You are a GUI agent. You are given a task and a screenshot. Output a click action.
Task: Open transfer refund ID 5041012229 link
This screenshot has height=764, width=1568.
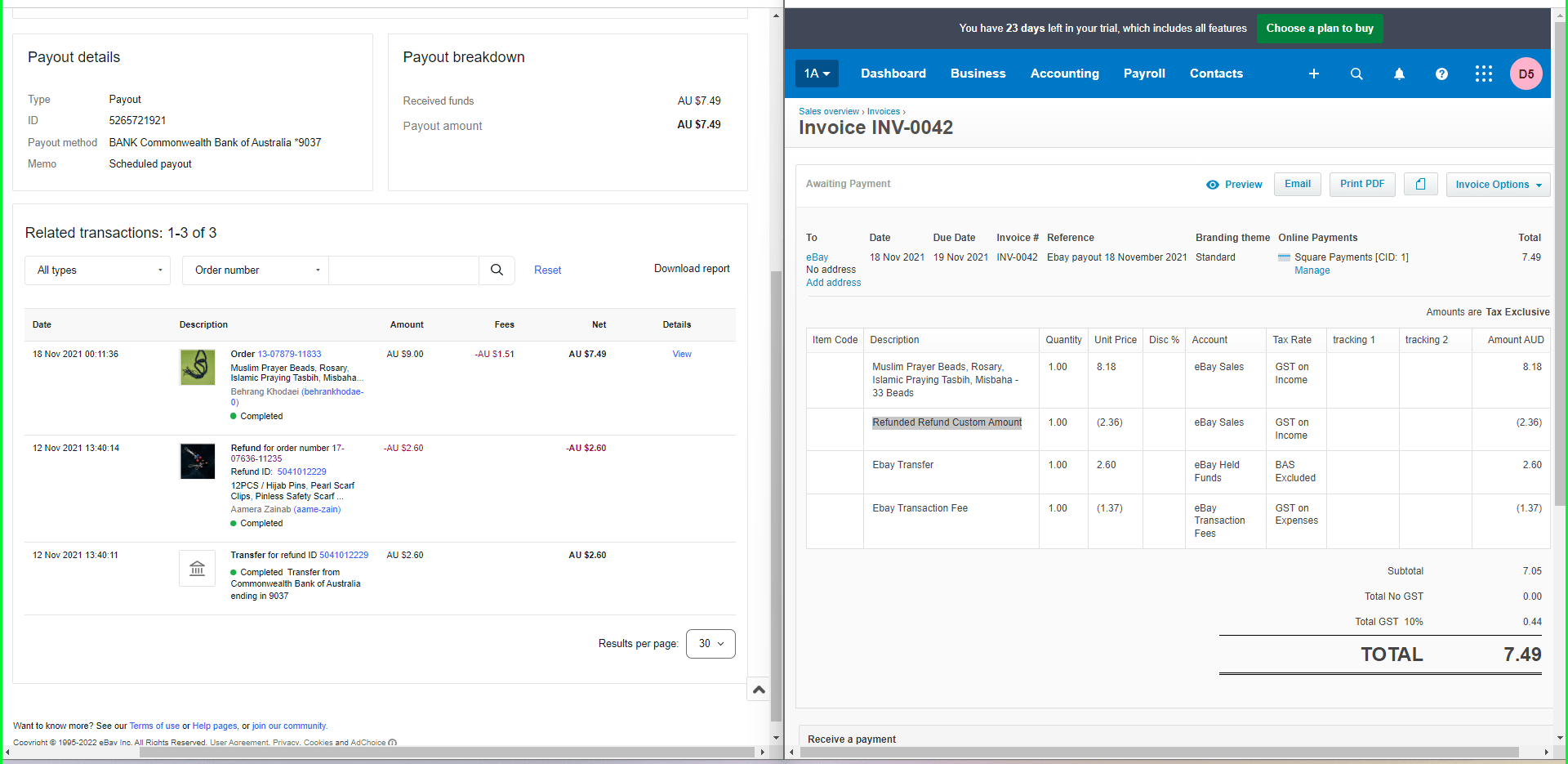pos(344,556)
